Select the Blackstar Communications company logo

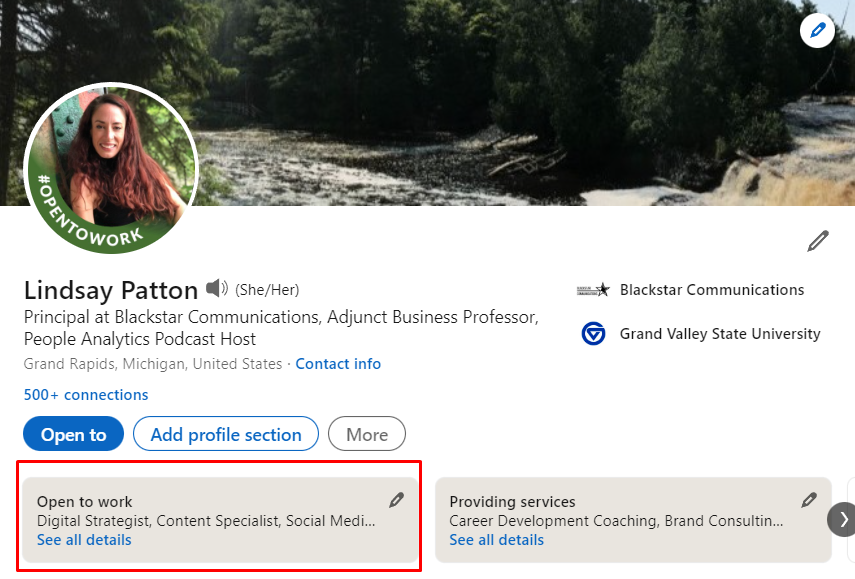click(x=594, y=290)
